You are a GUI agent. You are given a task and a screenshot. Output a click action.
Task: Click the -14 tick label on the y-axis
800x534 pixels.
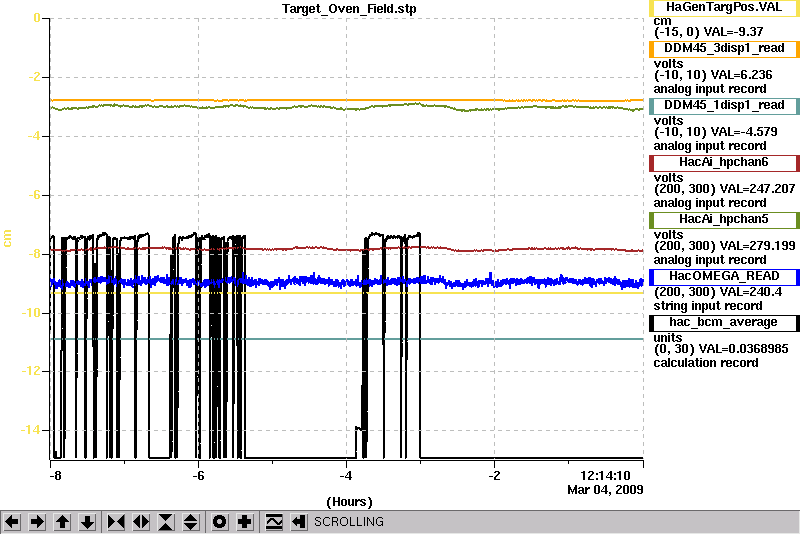pos(30,430)
